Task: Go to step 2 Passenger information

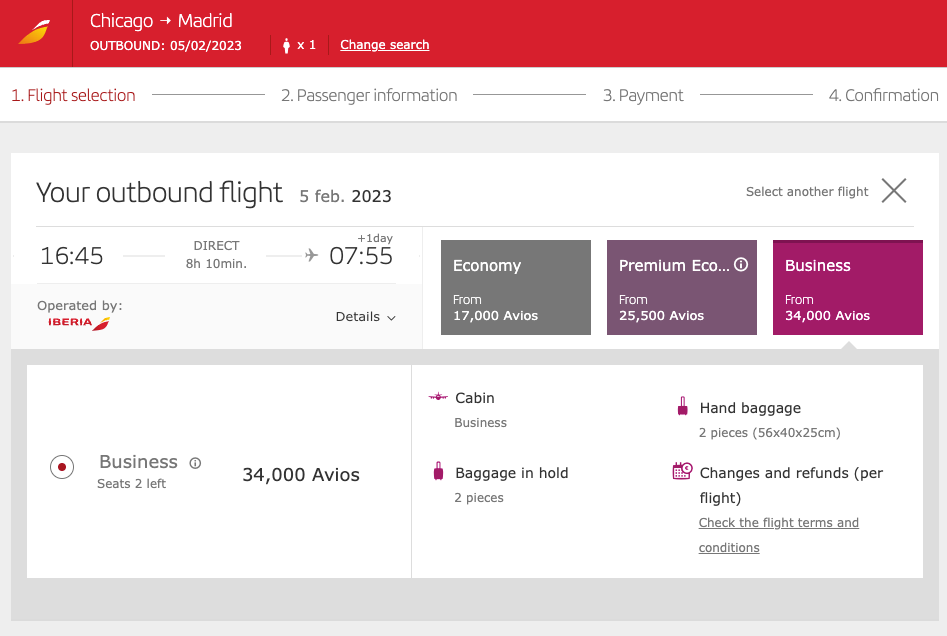Action: click(x=369, y=95)
